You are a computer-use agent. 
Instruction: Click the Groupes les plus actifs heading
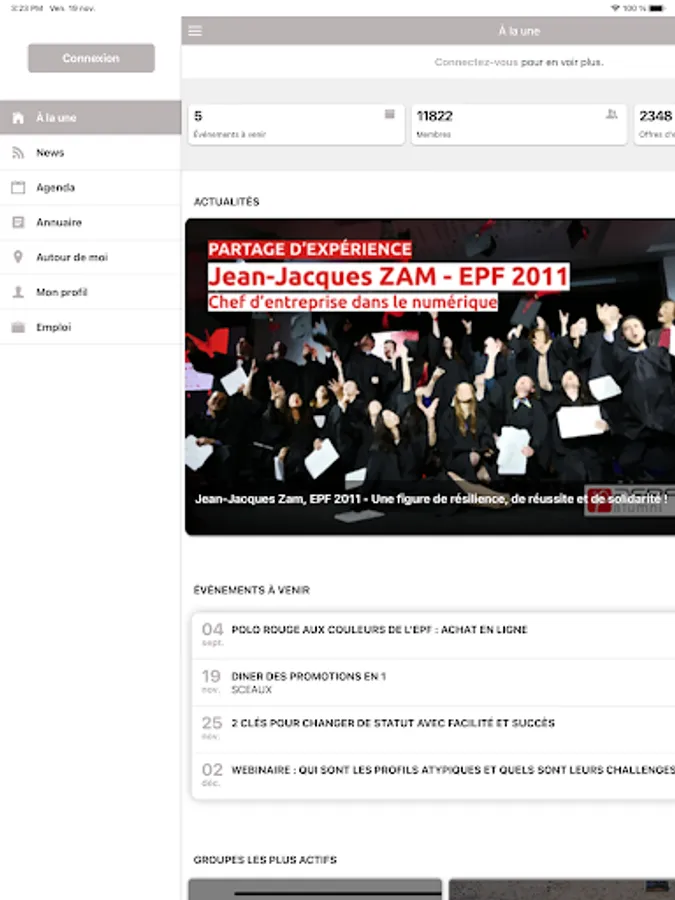(x=265, y=860)
